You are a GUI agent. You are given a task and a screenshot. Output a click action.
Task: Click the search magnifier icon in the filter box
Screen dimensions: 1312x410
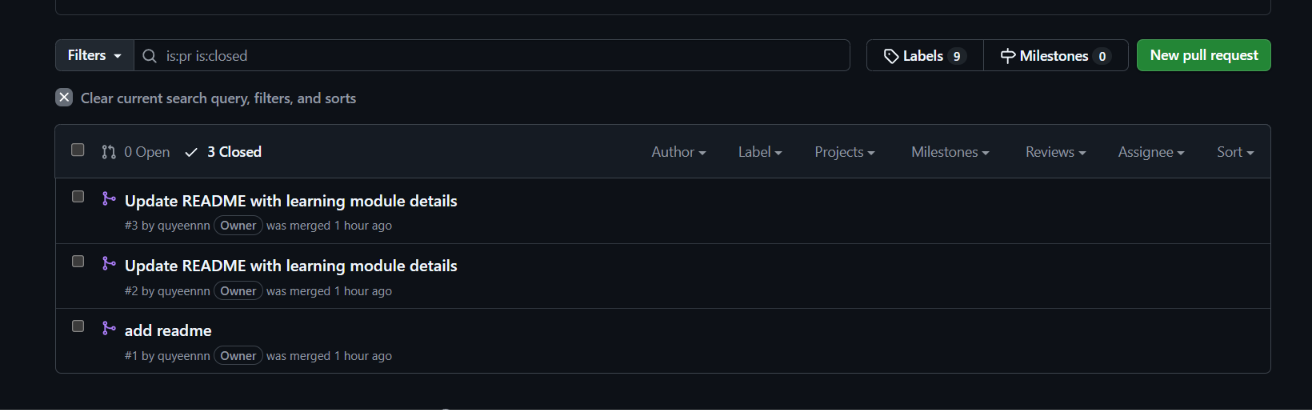[x=149, y=56]
